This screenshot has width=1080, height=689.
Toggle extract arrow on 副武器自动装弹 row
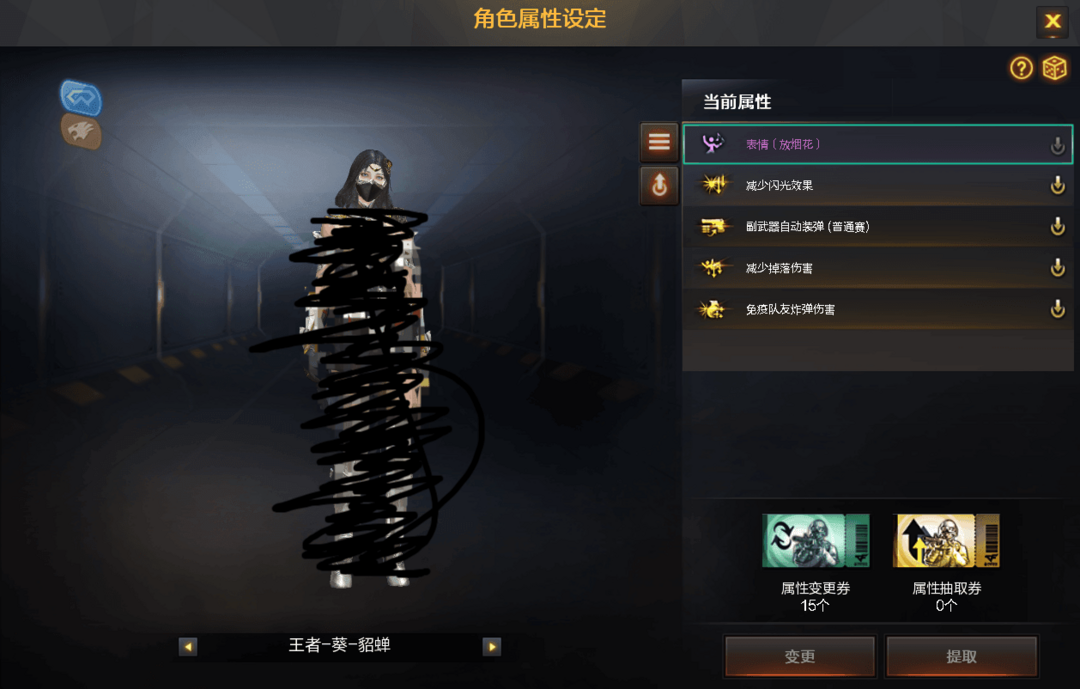pos(1057,227)
